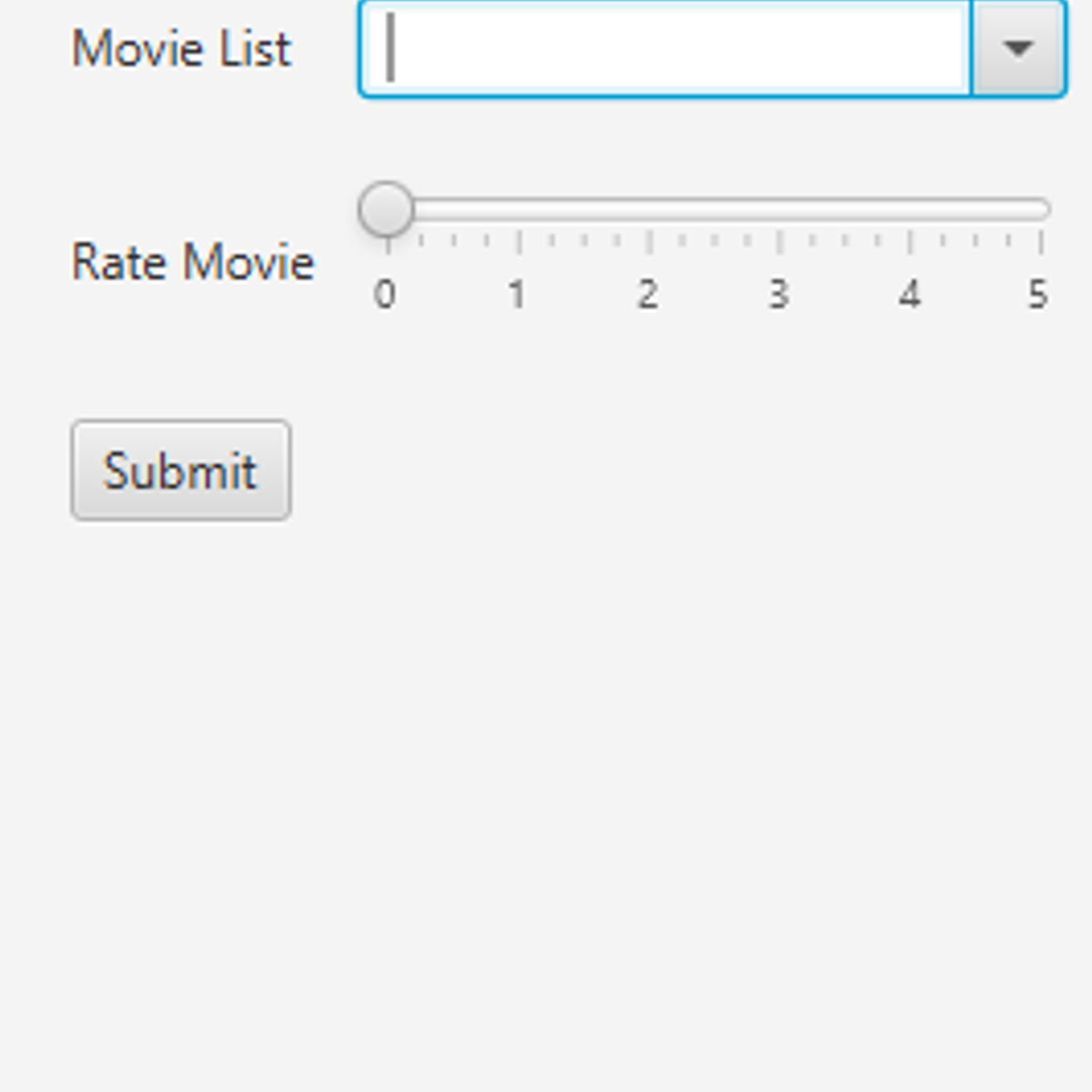Click the slider track at rating 2

[x=649, y=209]
